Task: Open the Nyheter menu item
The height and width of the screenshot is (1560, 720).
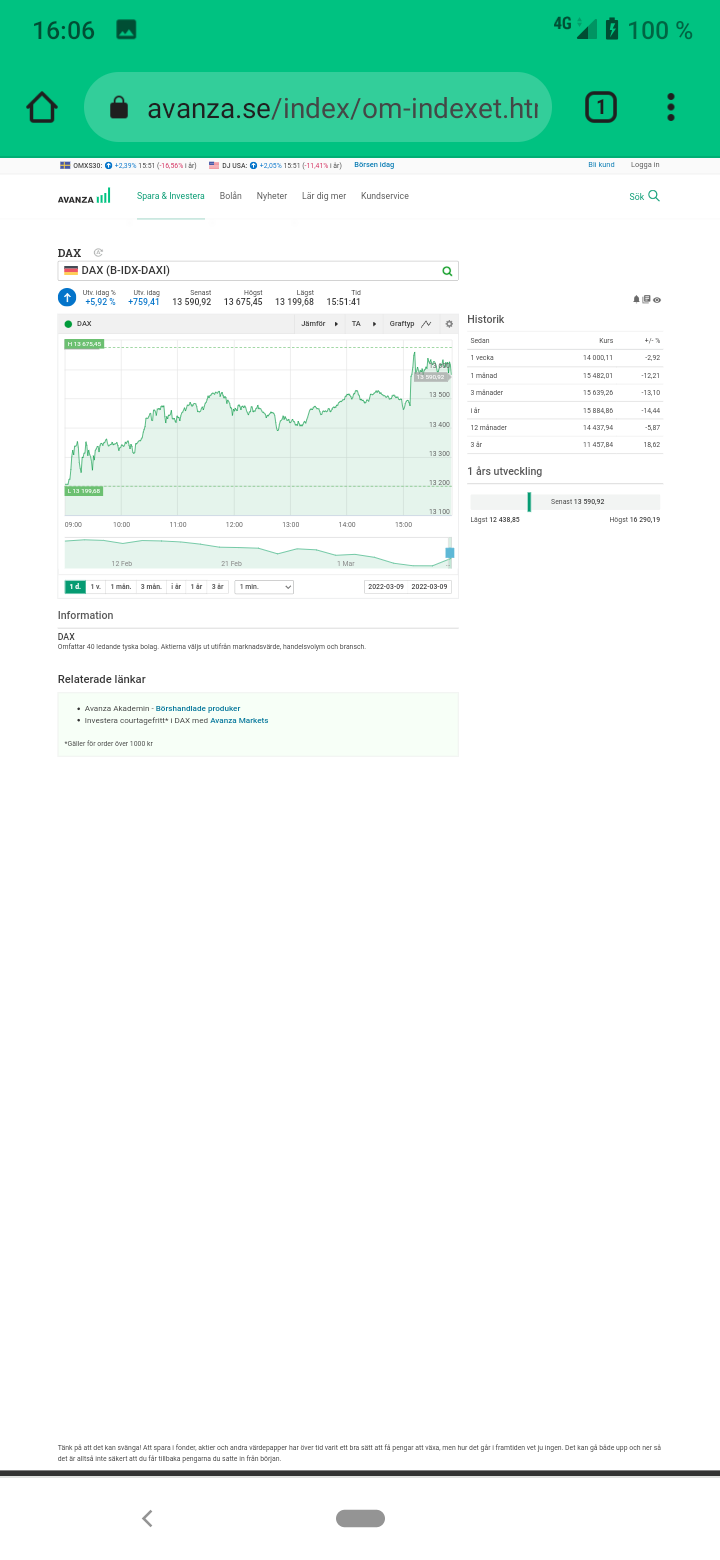Action: [271, 196]
